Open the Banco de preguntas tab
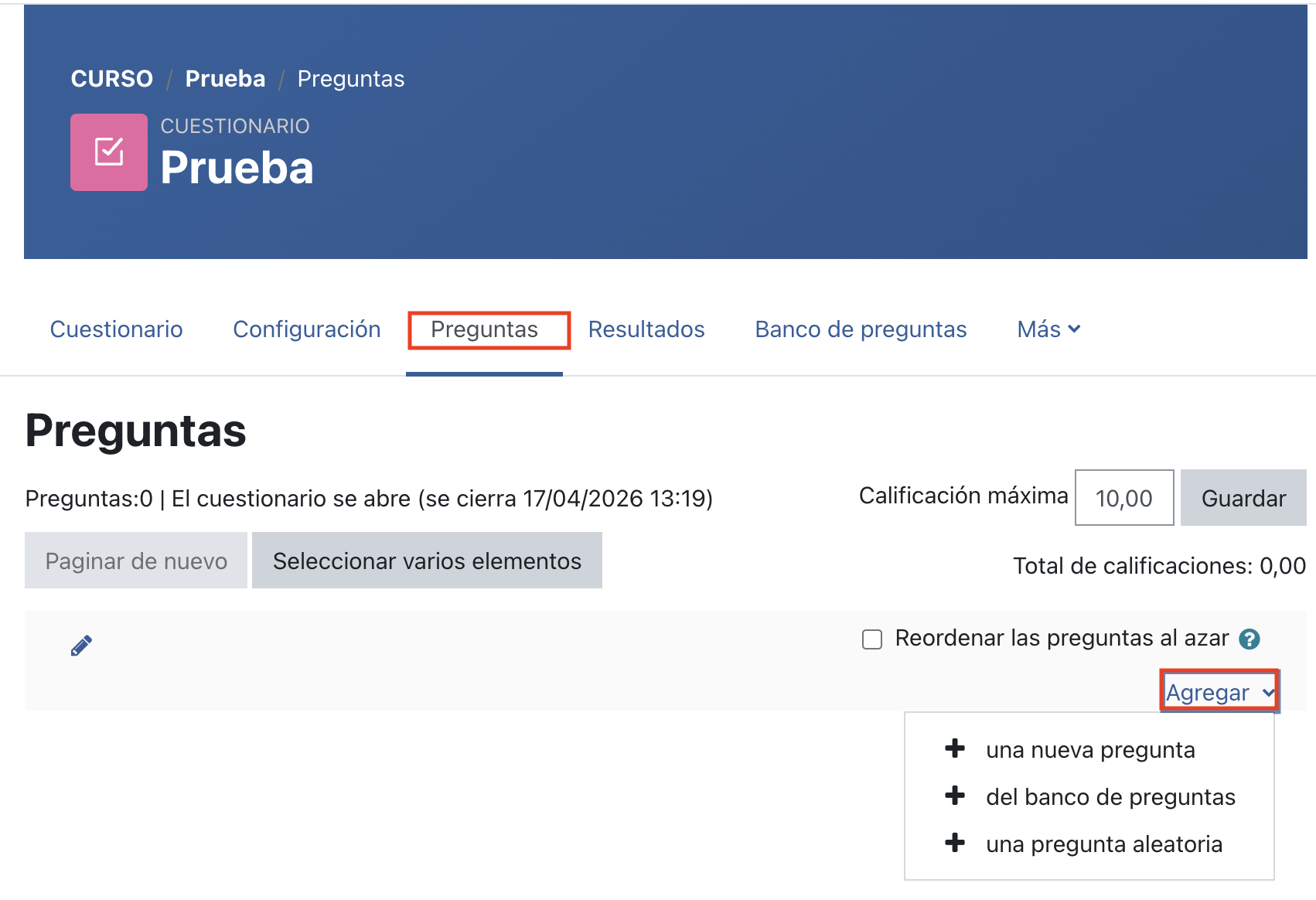Image resolution: width=1316 pixels, height=900 pixels. click(861, 329)
